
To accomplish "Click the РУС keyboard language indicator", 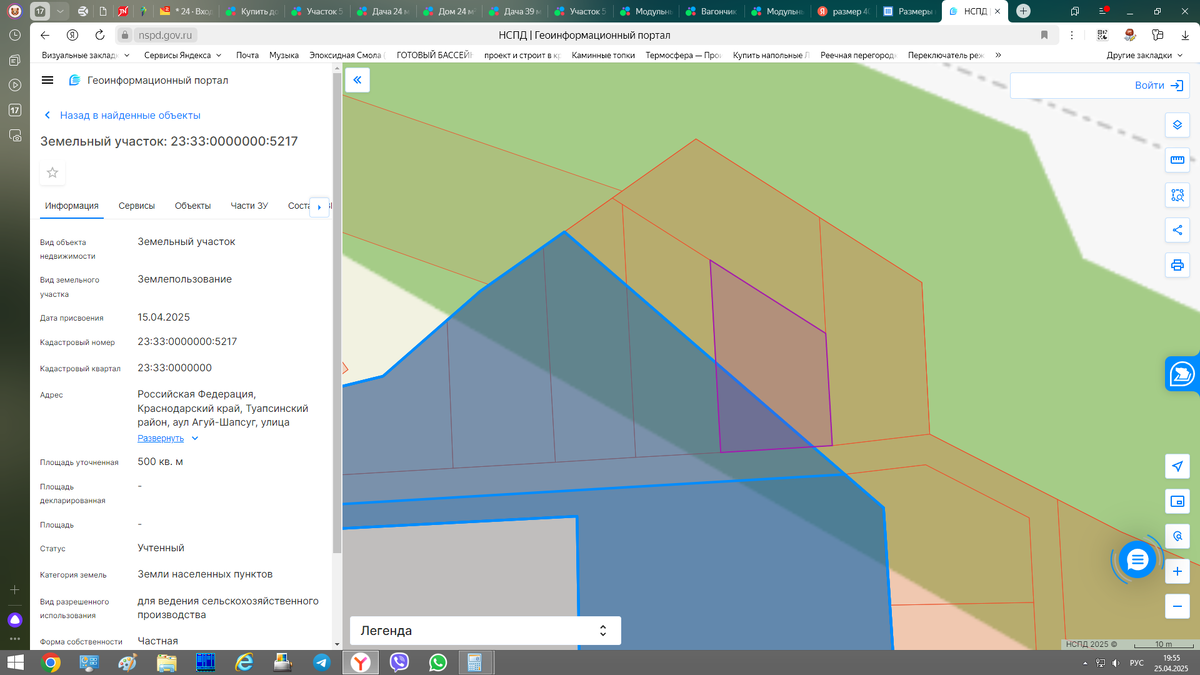I will 1137,663.
